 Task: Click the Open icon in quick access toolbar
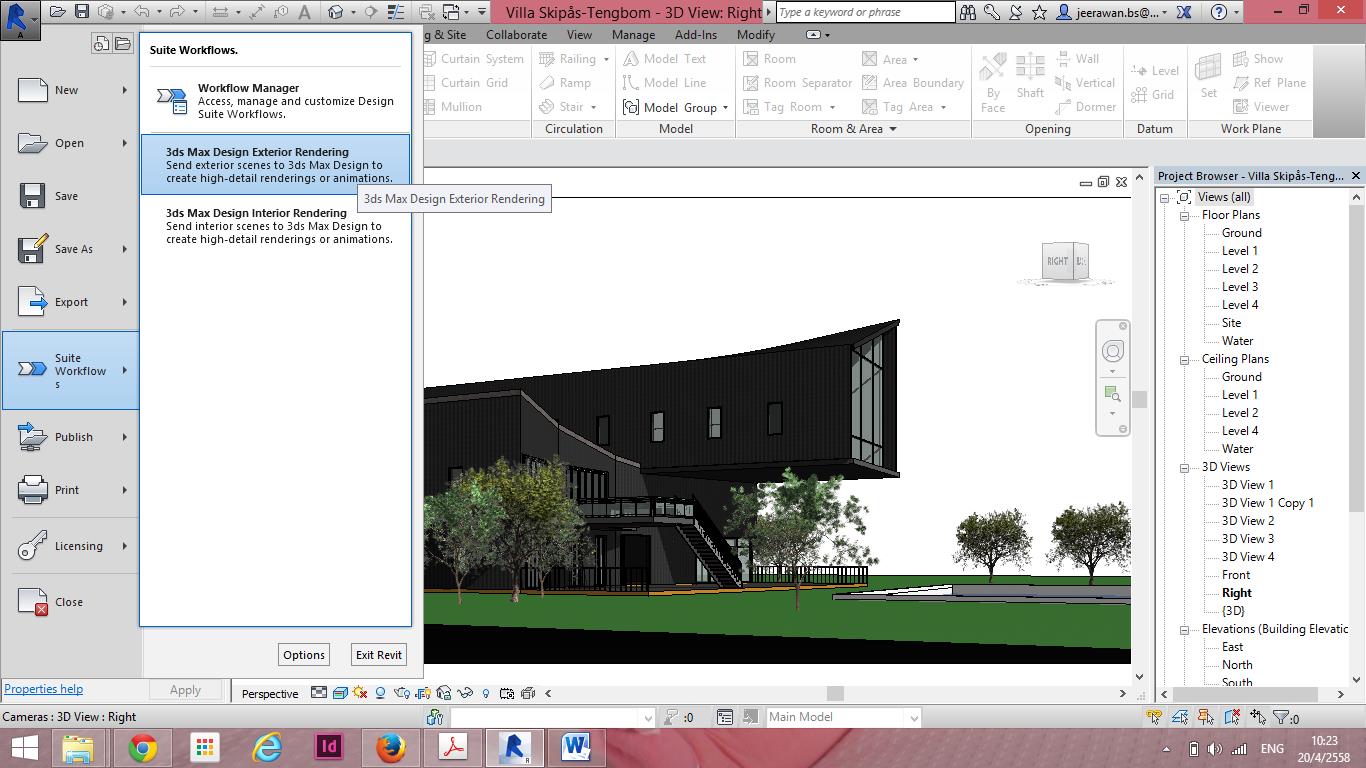58,12
